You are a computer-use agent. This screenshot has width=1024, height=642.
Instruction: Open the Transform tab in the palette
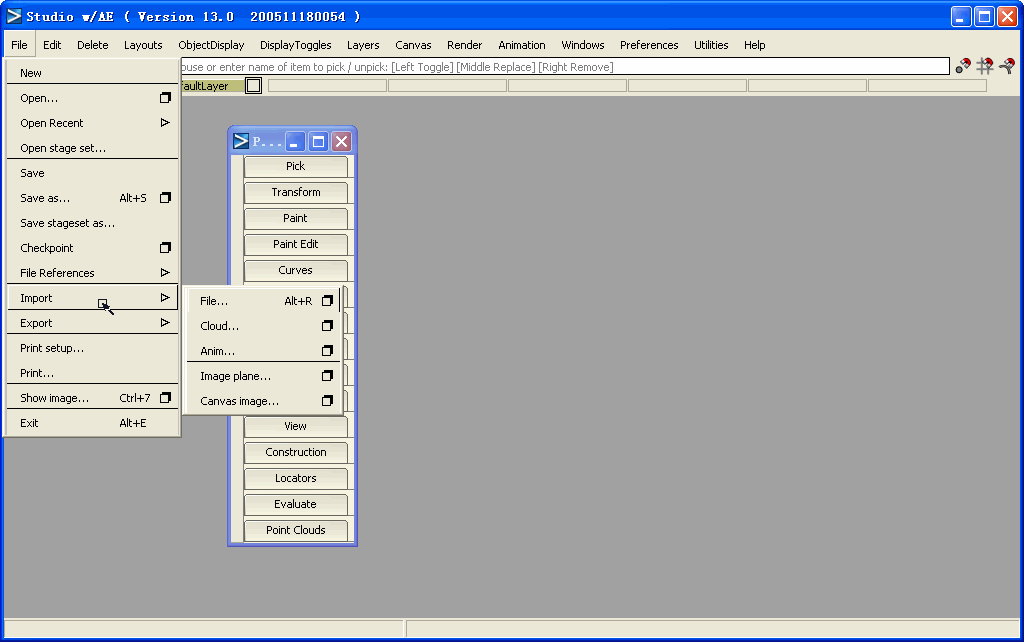coord(296,192)
